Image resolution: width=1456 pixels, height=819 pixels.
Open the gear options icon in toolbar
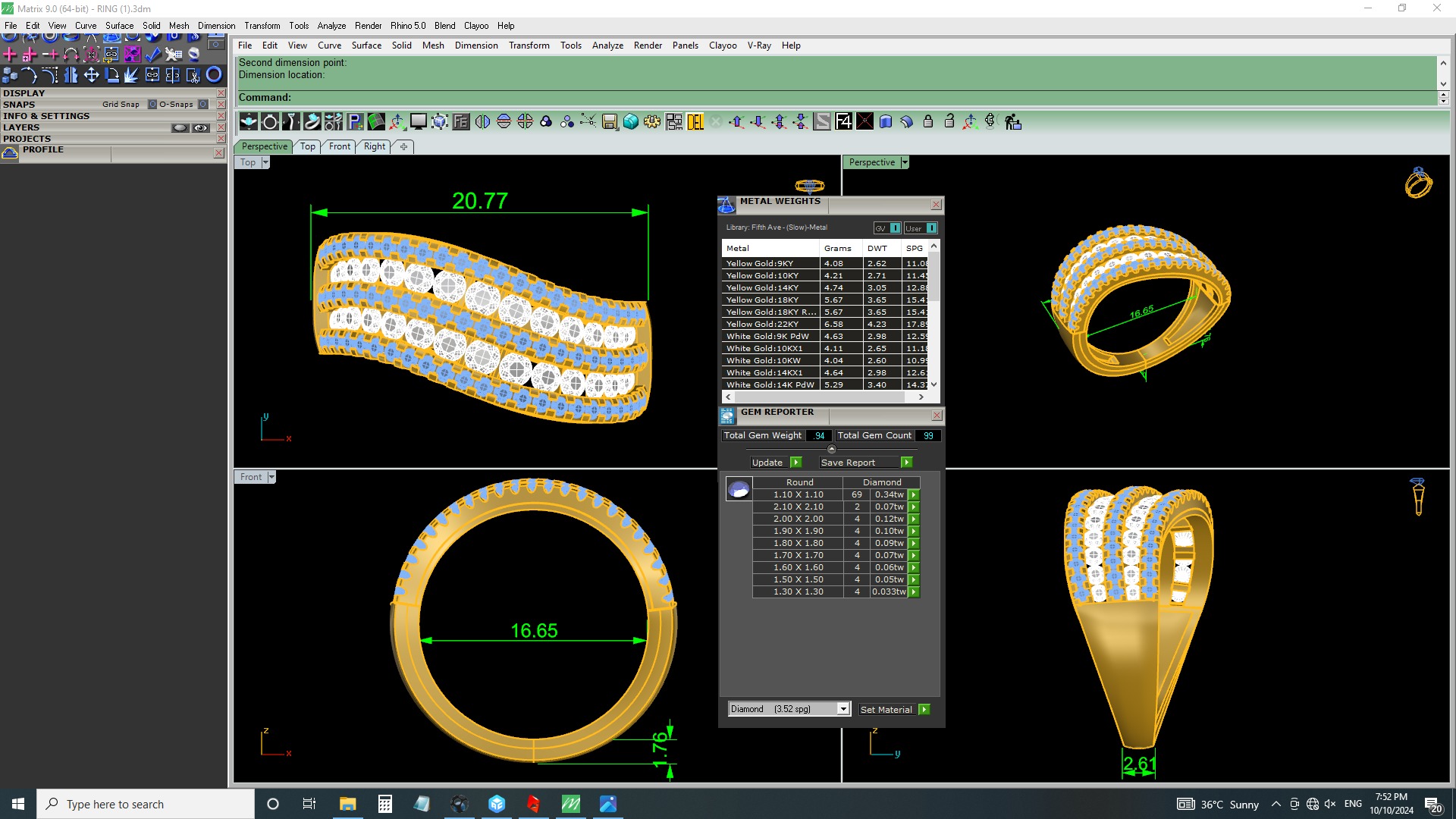click(651, 121)
